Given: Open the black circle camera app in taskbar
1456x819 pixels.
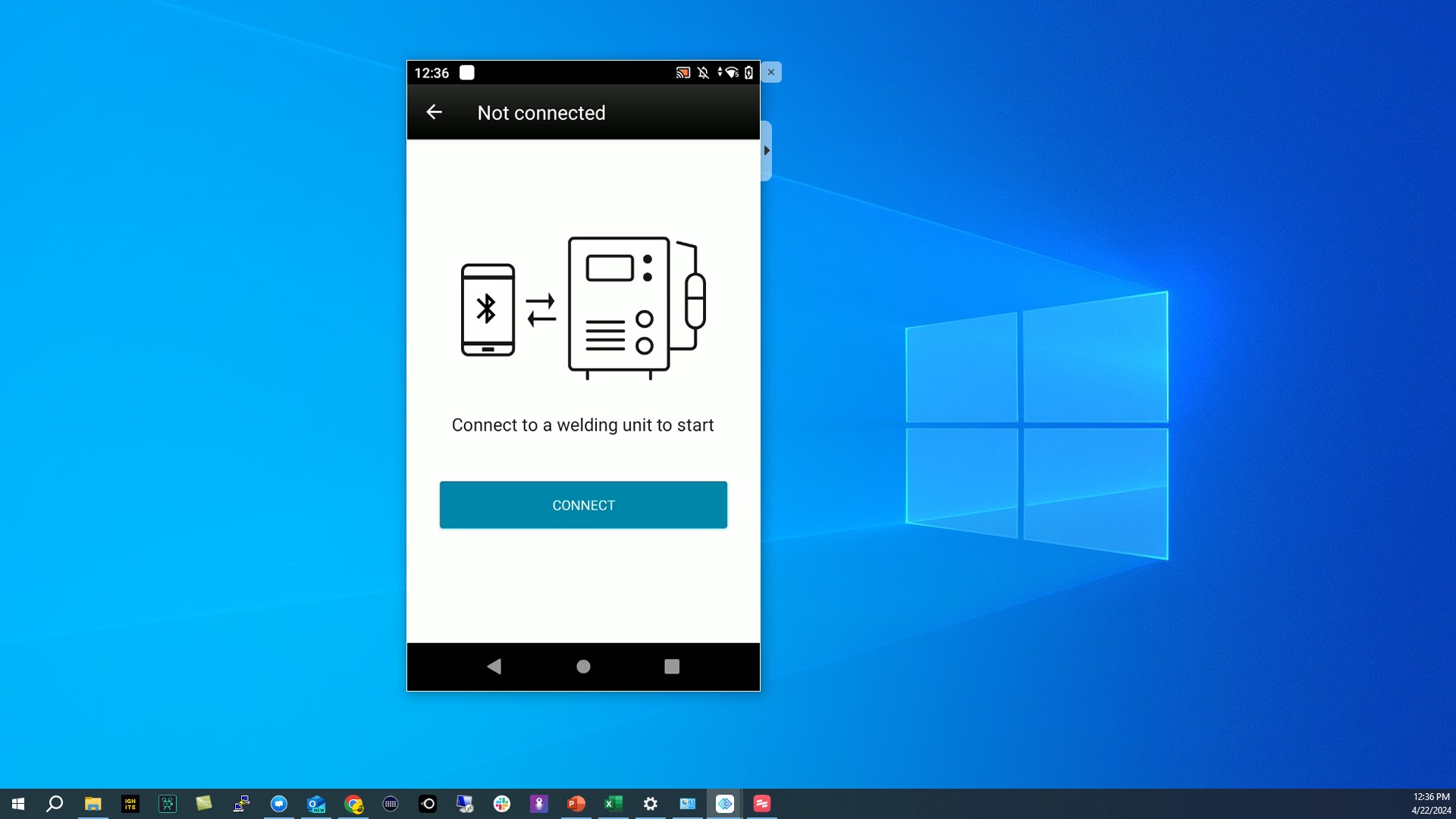Looking at the screenshot, I should pyautogui.click(x=428, y=804).
